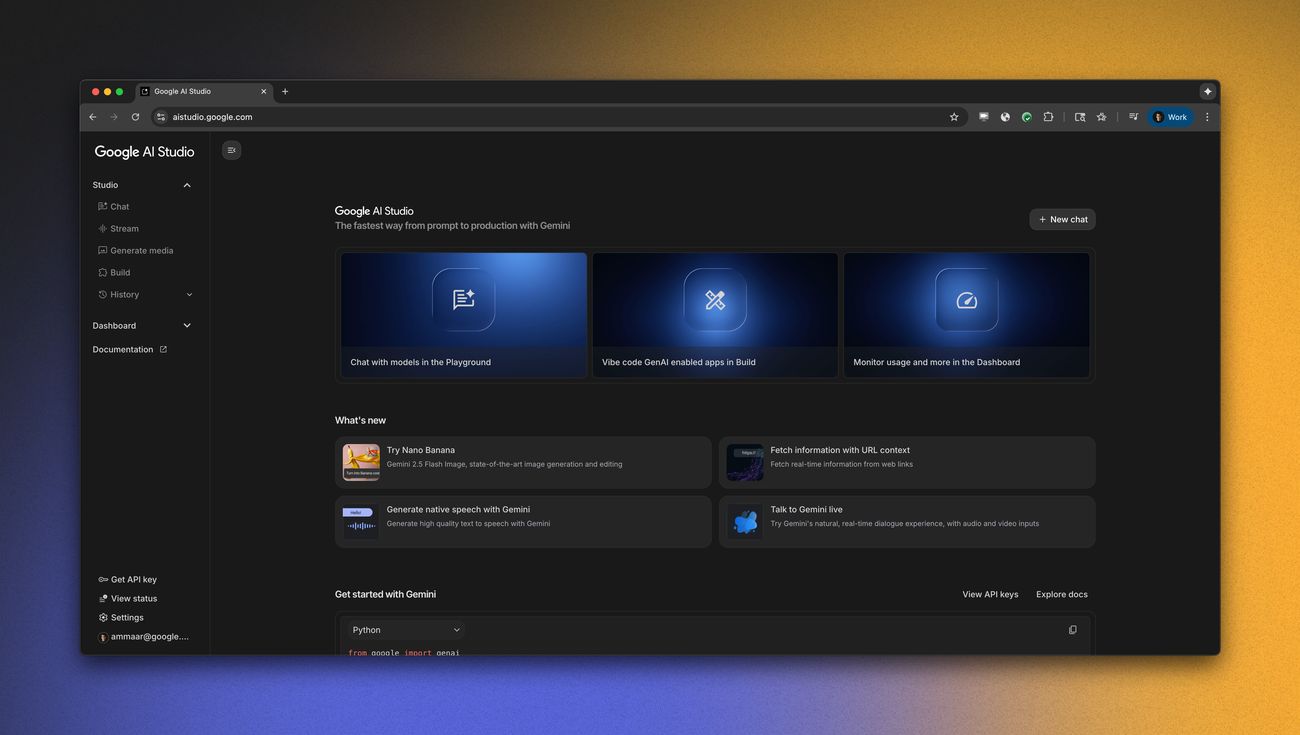Open Stream from the sidebar

click(x=124, y=228)
